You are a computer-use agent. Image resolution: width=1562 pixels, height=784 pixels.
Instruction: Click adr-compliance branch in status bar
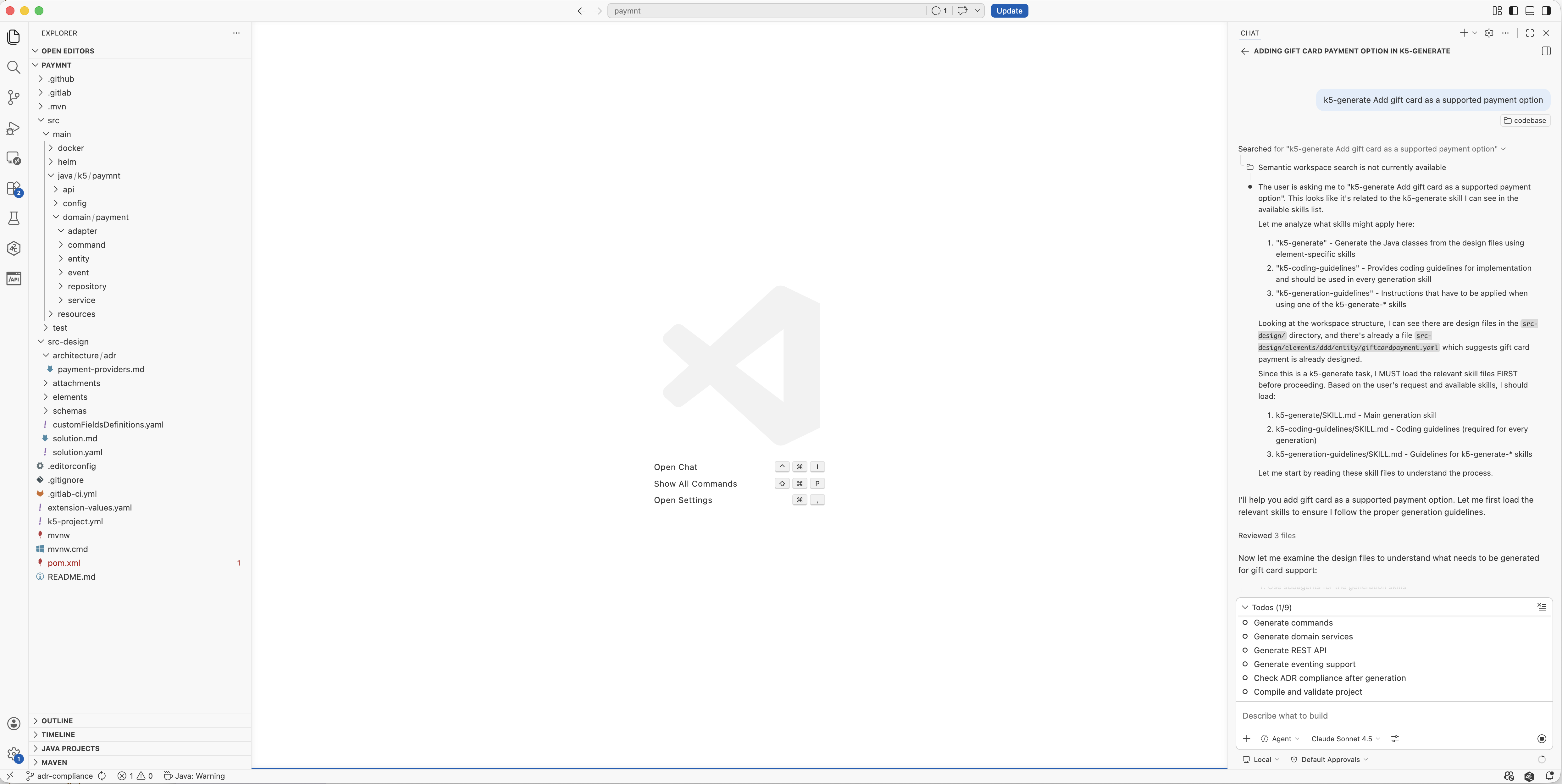pyautogui.click(x=59, y=776)
